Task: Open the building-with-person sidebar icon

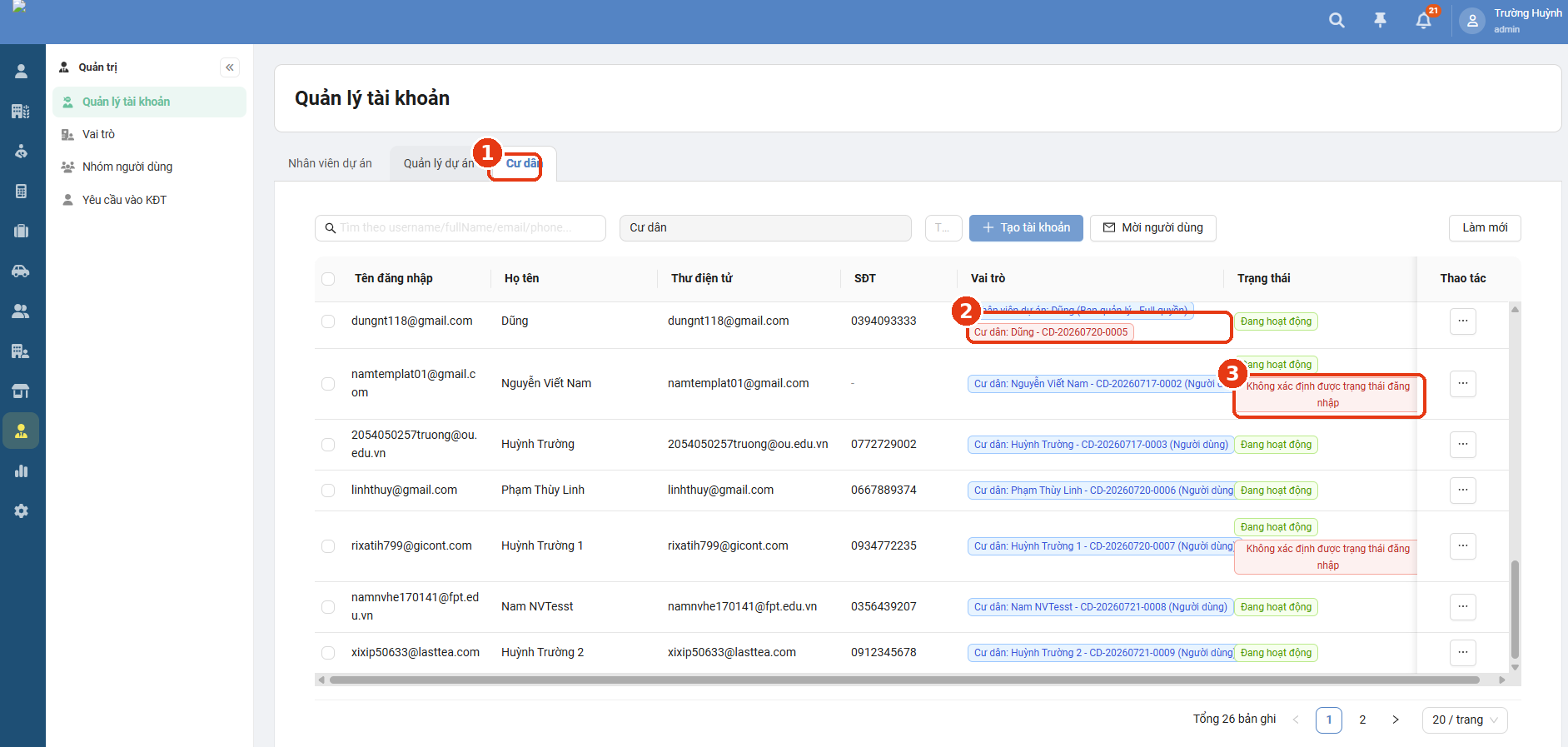Action: coord(22,351)
